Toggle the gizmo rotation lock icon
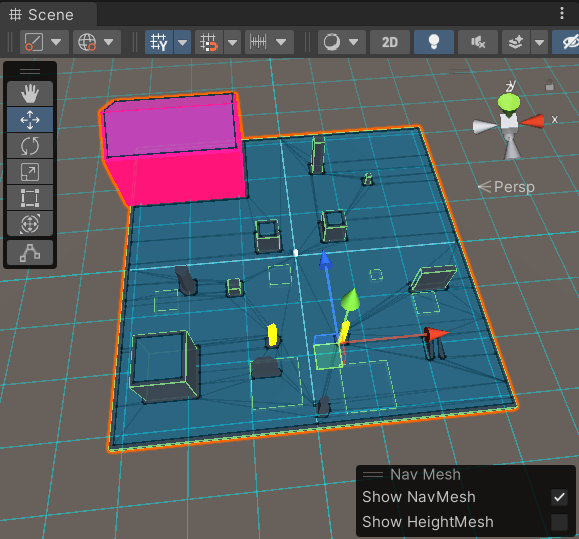Image resolution: width=579 pixels, height=539 pixels. [550, 85]
